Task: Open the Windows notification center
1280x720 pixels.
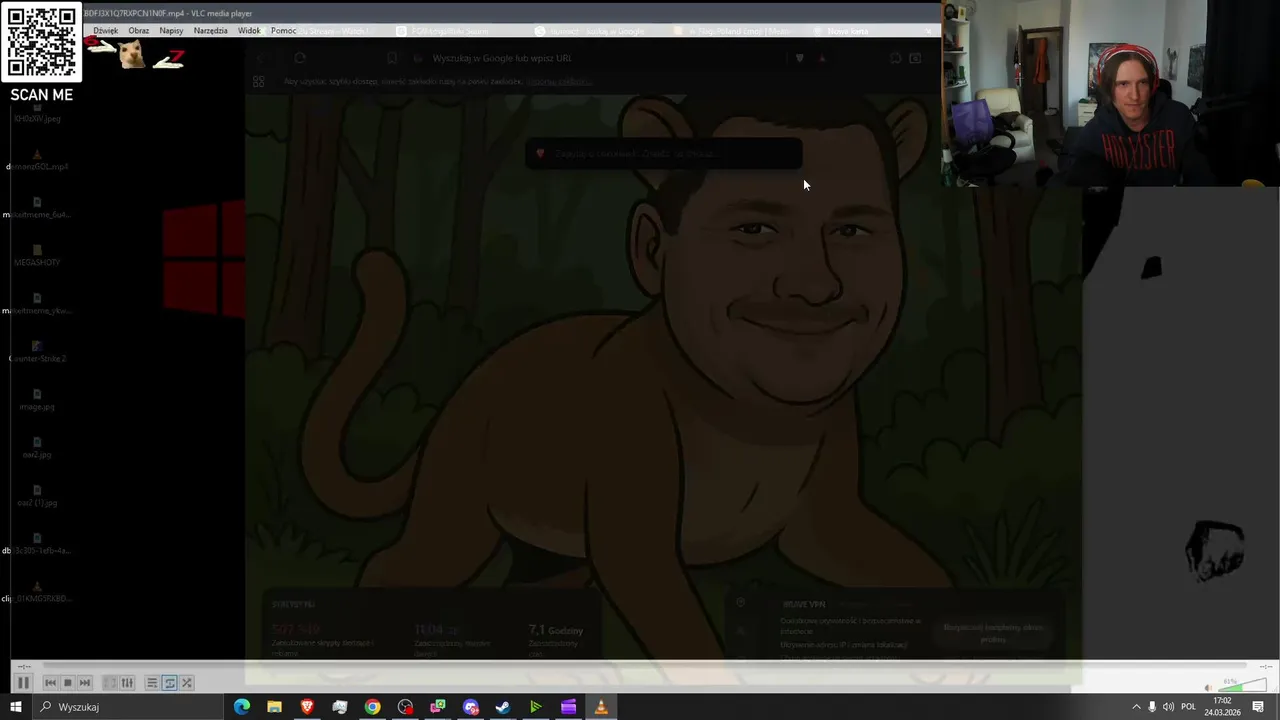Action: point(1259,707)
